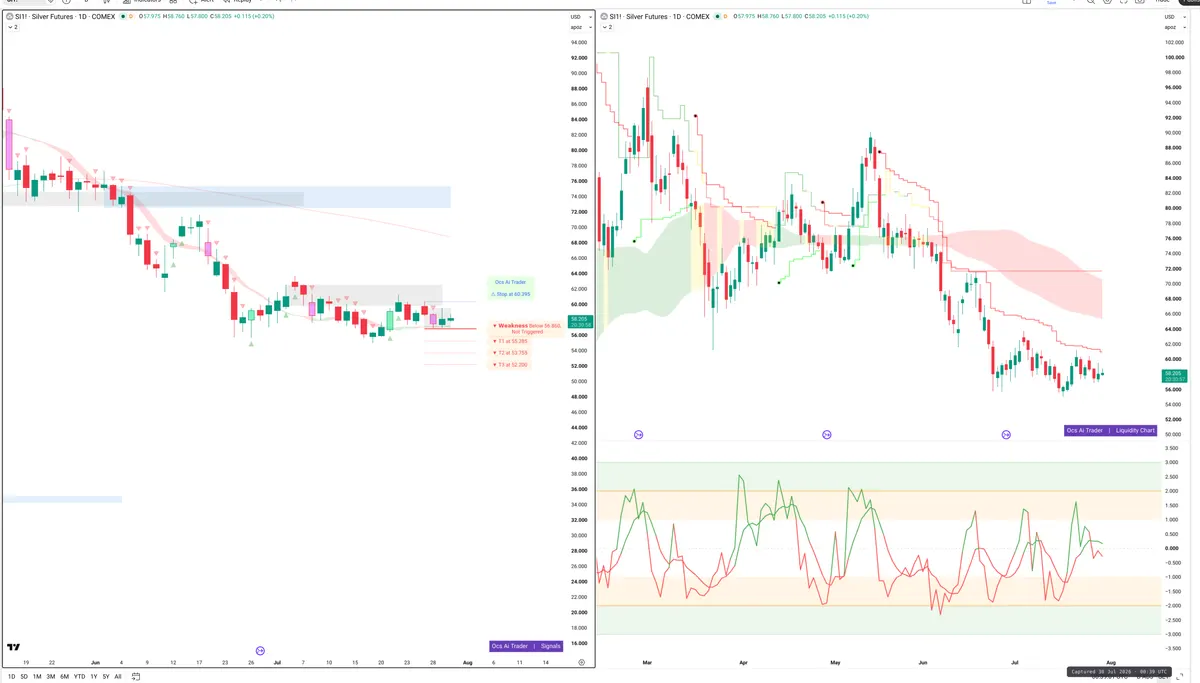Click the Silver Futures symbol logo in left chart
1200x683 pixels.
click(10, 17)
